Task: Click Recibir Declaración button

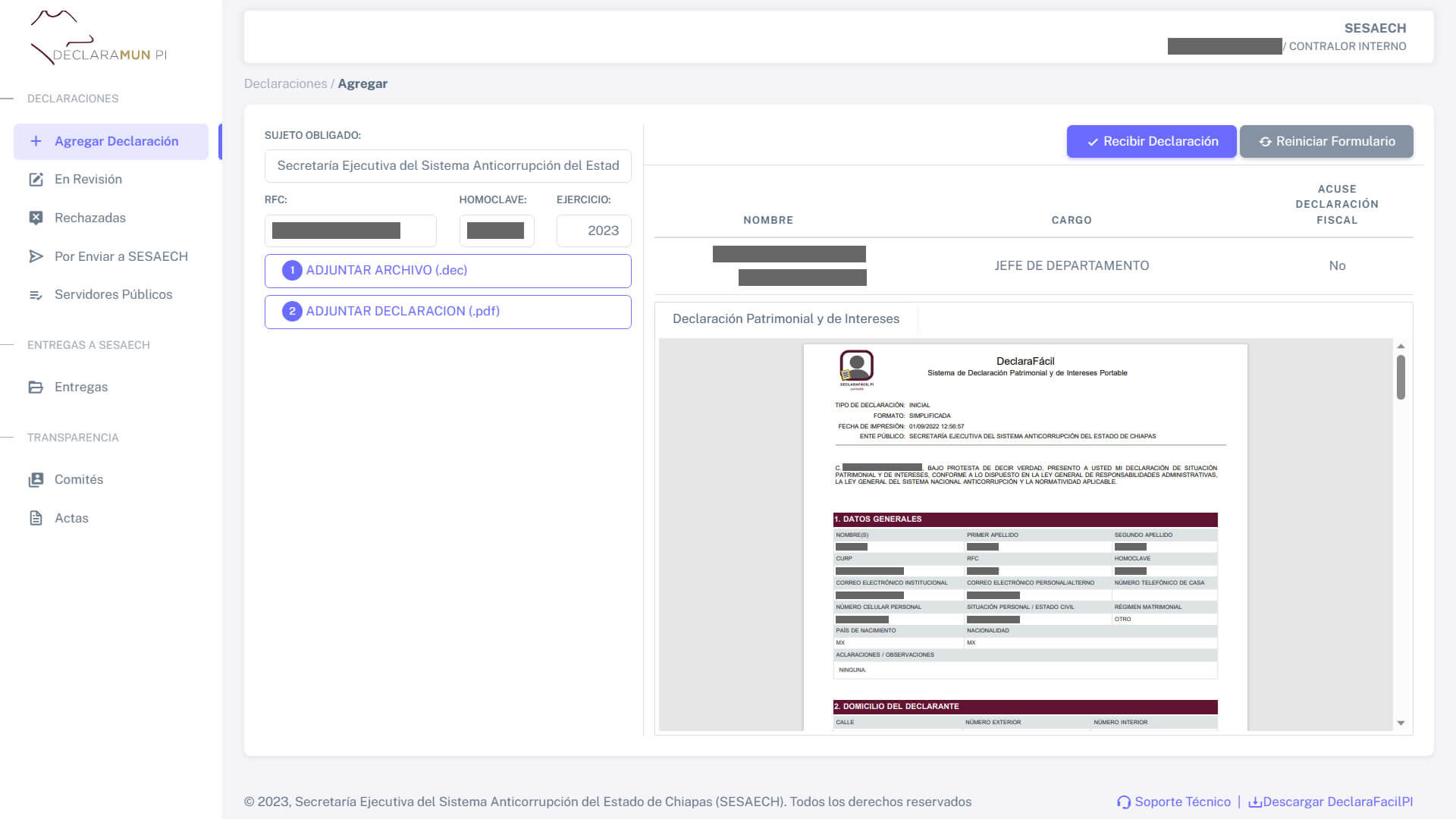Action: (x=1151, y=142)
